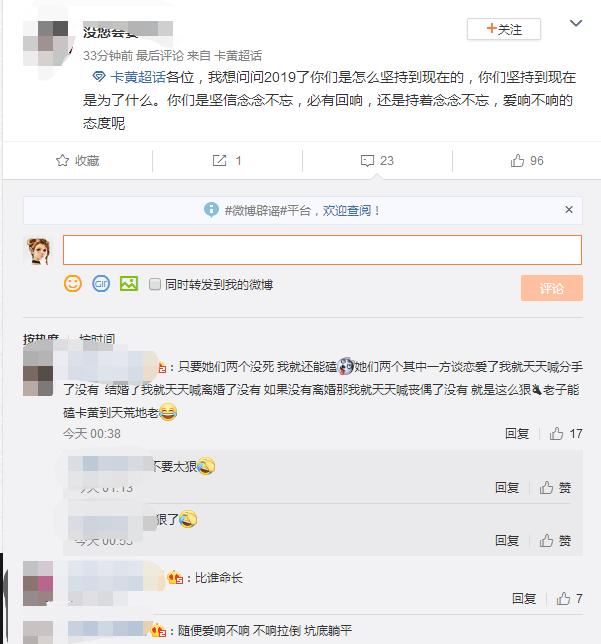Screen dimensions: 601x644
Task: Click the repost icon showing 1
Action: pos(227,160)
